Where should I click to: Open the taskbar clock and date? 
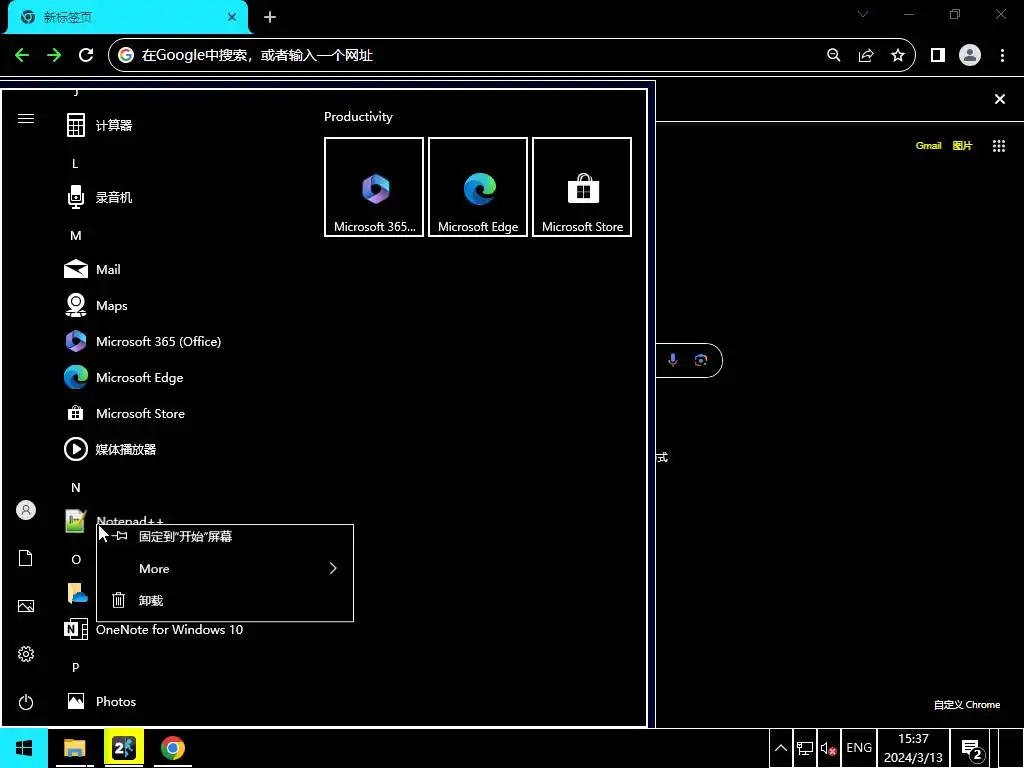913,748
